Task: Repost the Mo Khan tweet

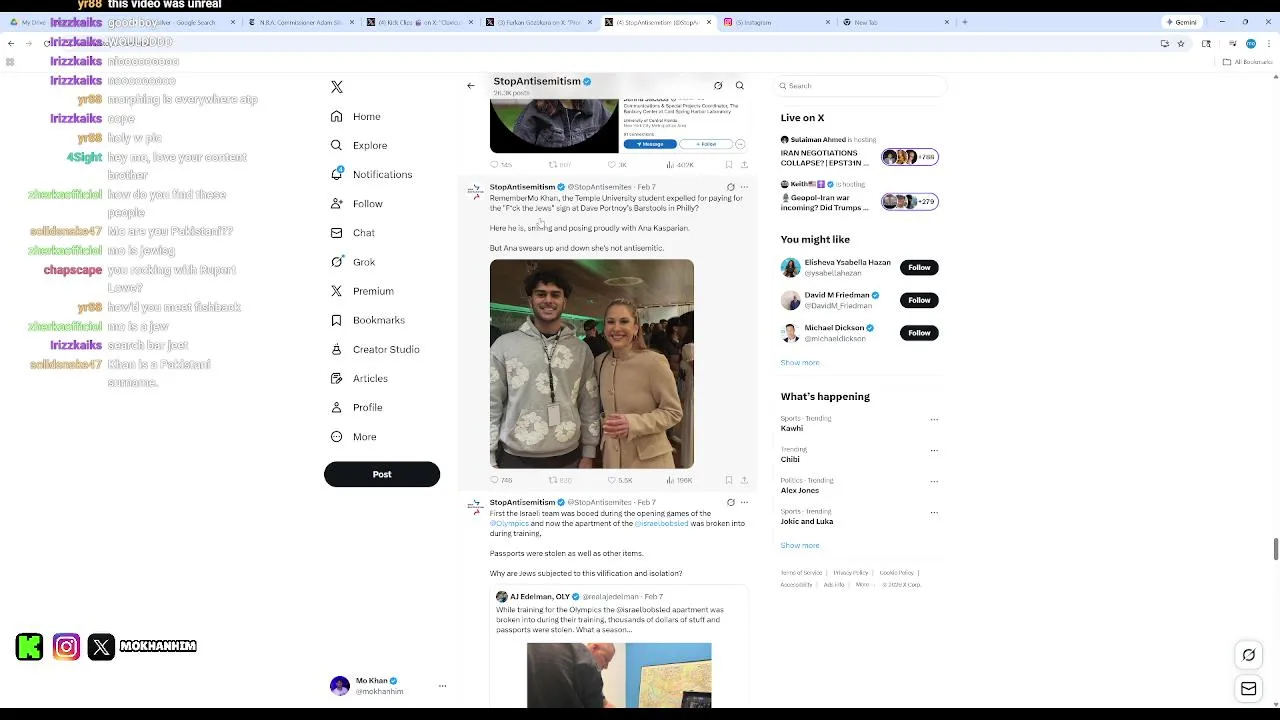Action: [x=552, y=480]
